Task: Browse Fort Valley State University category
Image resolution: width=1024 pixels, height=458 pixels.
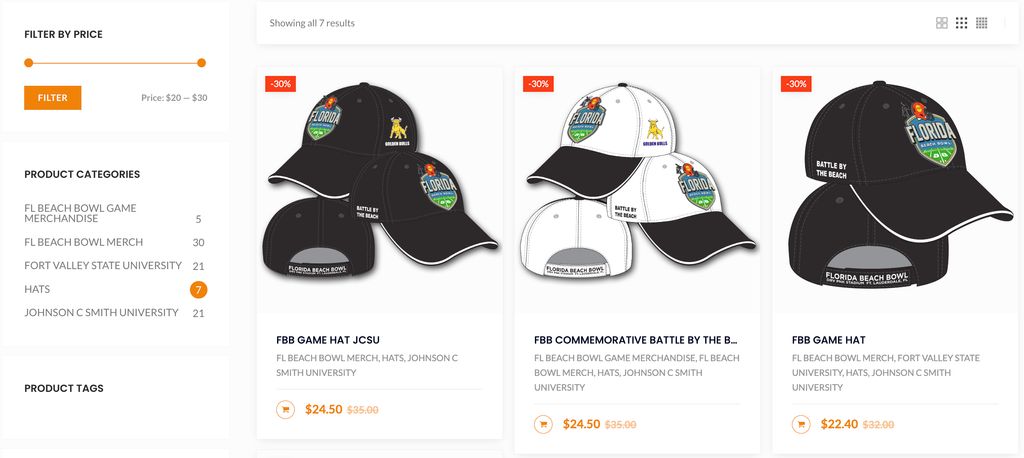Action: (103, 266)
